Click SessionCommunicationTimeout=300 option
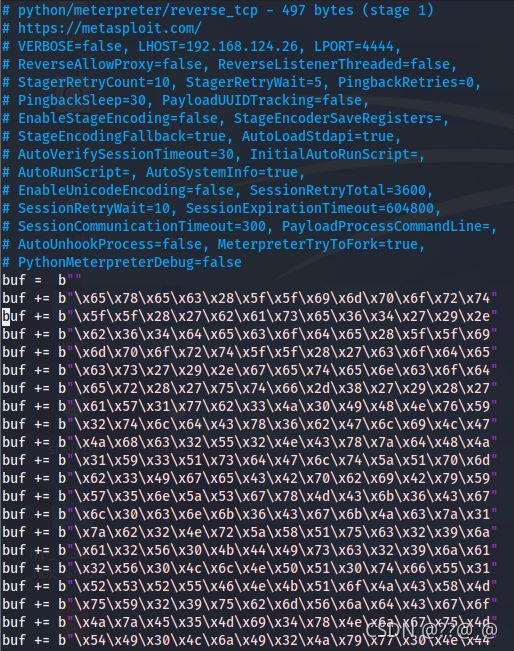The height and width of the screenshot is (651, 514). click(142, 226)
